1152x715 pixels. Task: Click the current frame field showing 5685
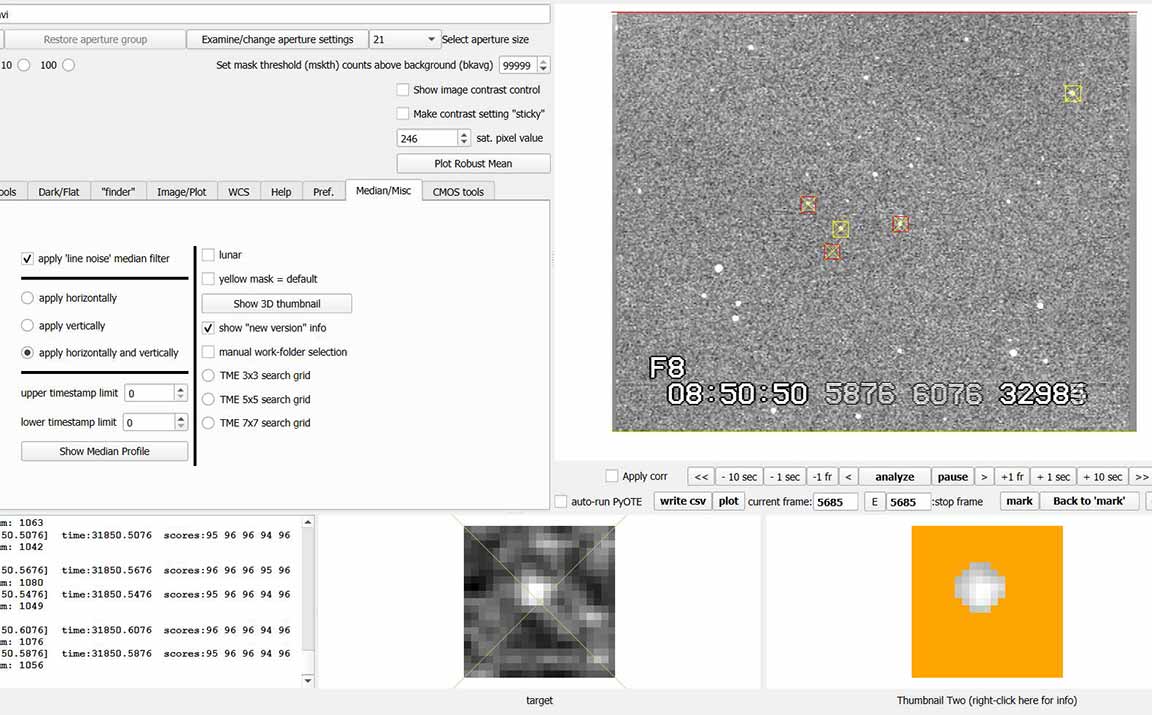click(835, 502)
